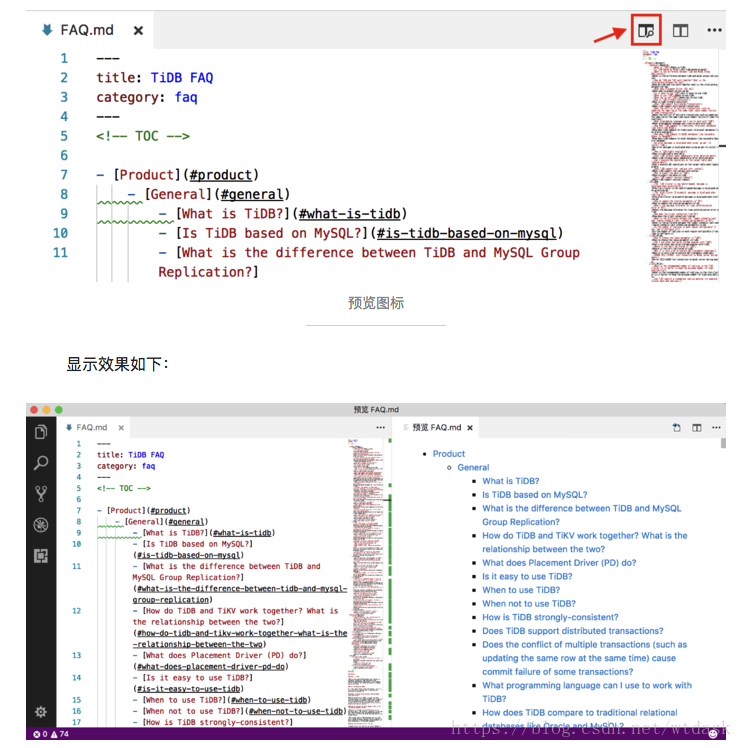Open 'When not to use TiDB?' preview link
The width and height of the screenshot is (742, 748).
[x=529, y=603]
